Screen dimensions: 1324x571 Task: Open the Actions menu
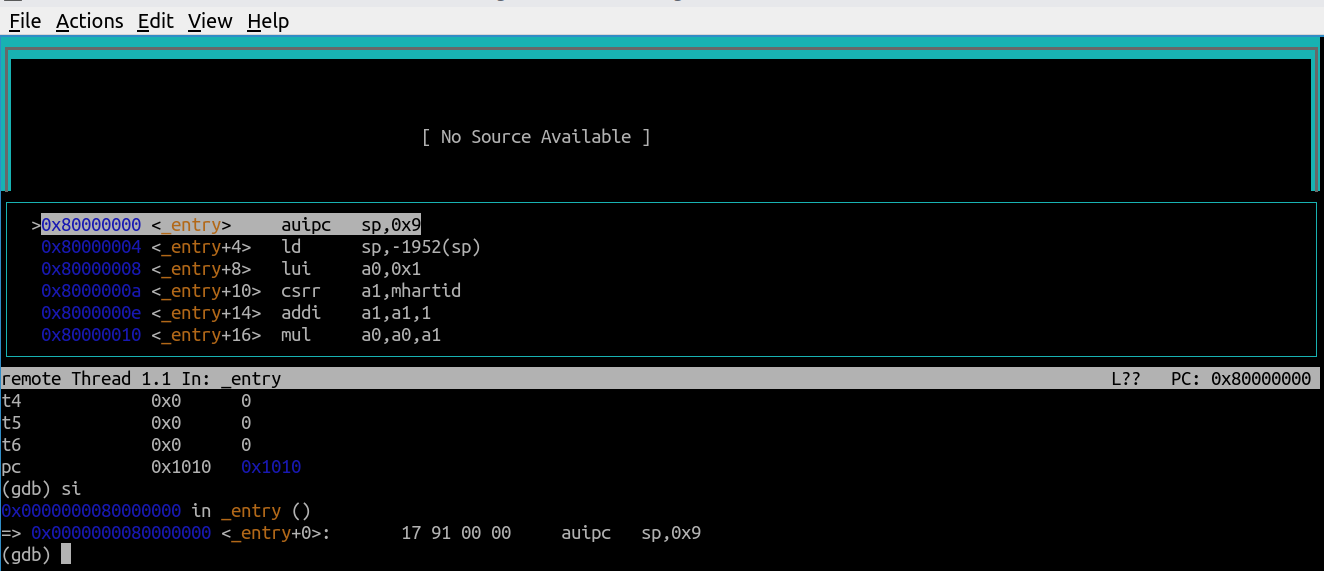click(89, 21)
